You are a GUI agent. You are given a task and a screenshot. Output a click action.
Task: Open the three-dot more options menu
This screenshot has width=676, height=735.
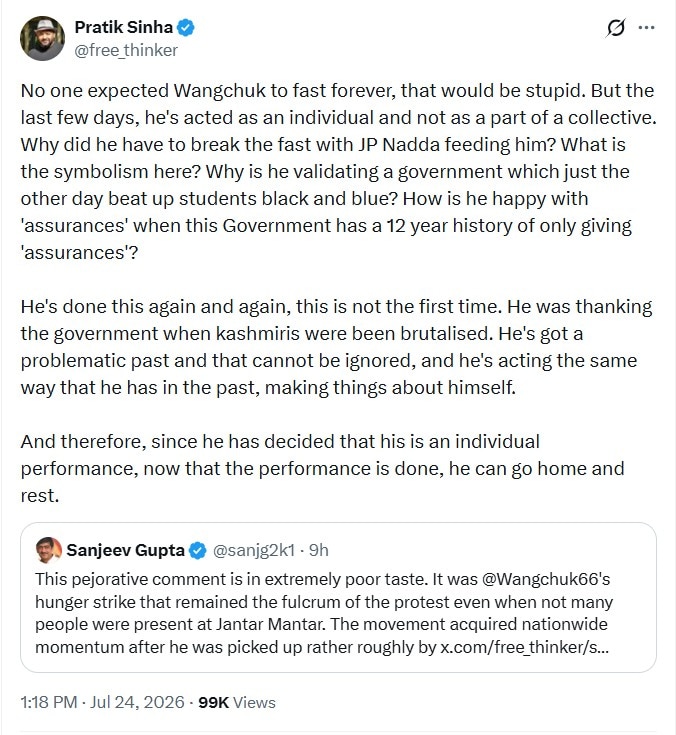646,28
